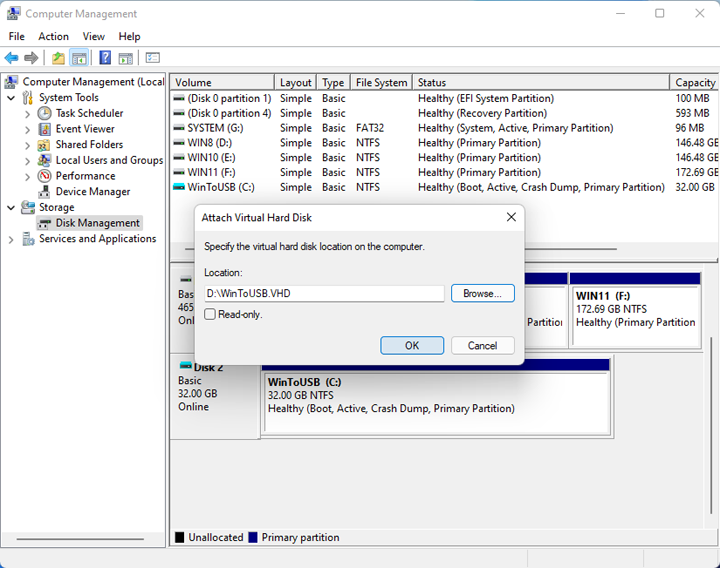This screenshot has width=720, height=568.
Task: Sort by the Type column header
Action: point(333,82)
